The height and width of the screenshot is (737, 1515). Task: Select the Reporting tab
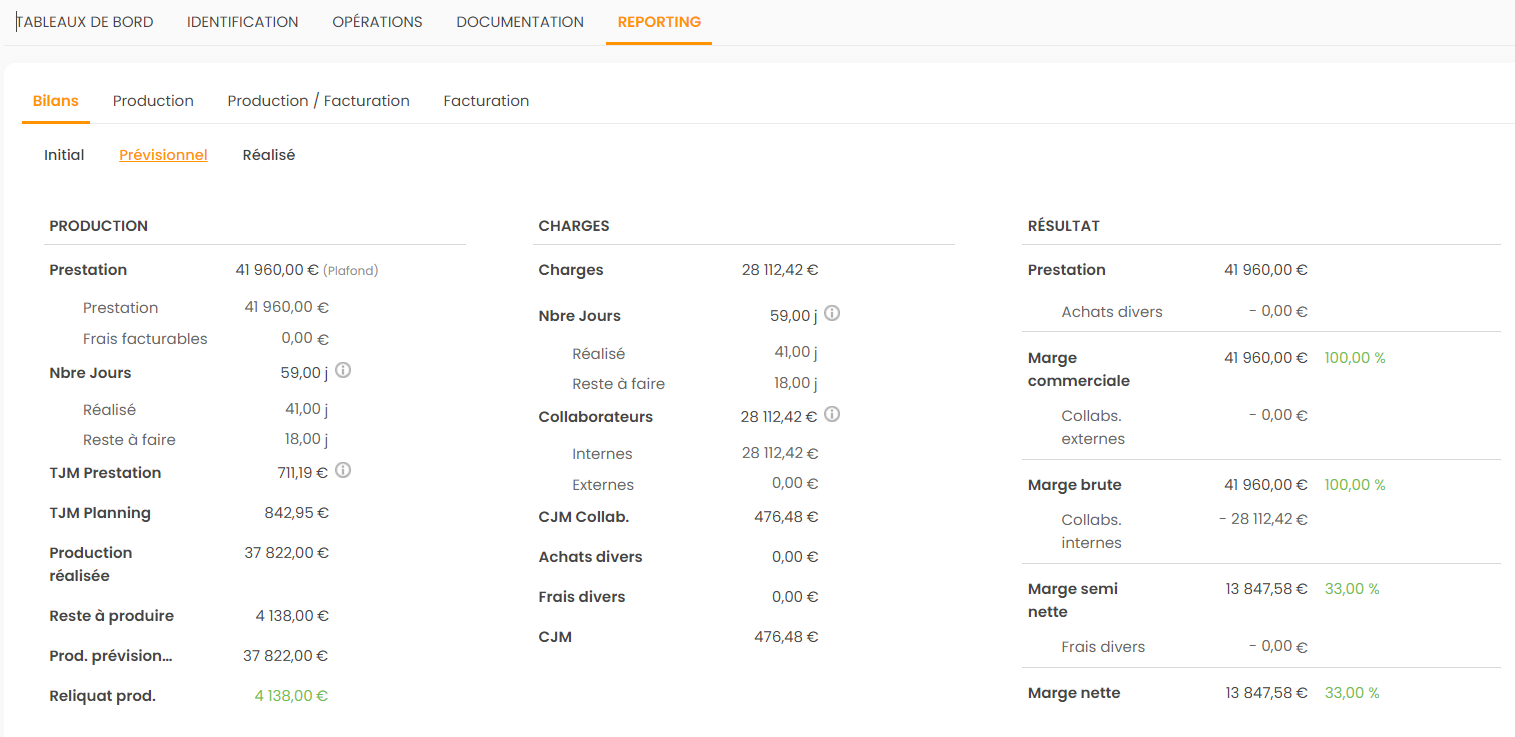coord(659,22)
